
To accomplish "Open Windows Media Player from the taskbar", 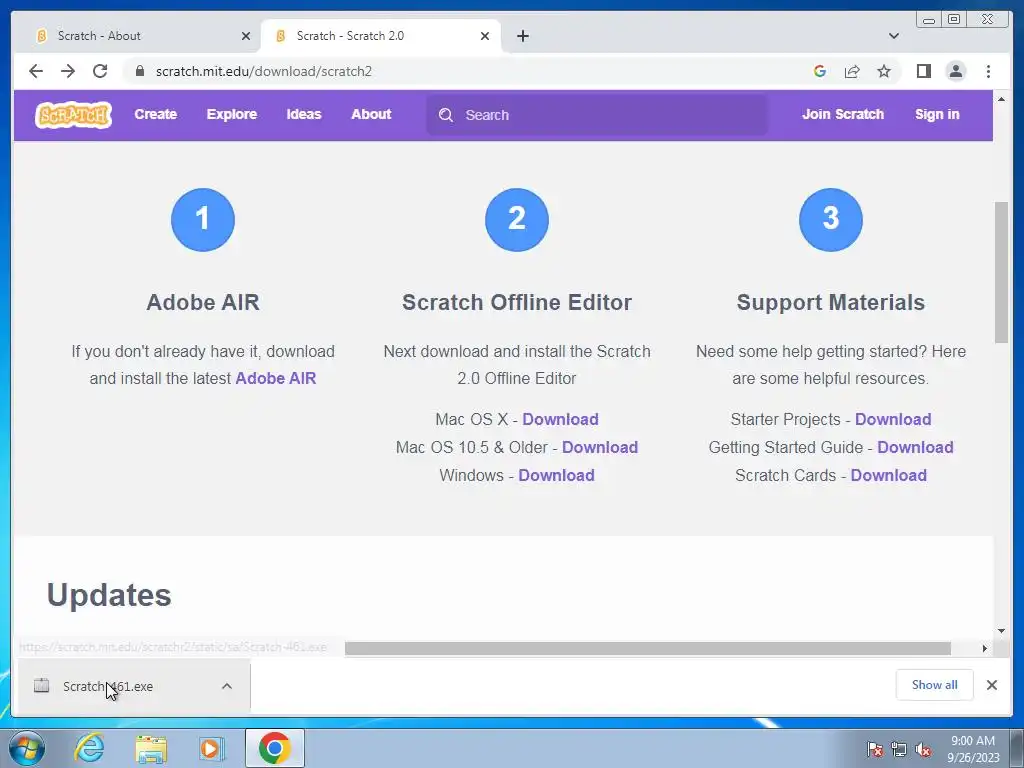I will [x=210, y=748].
